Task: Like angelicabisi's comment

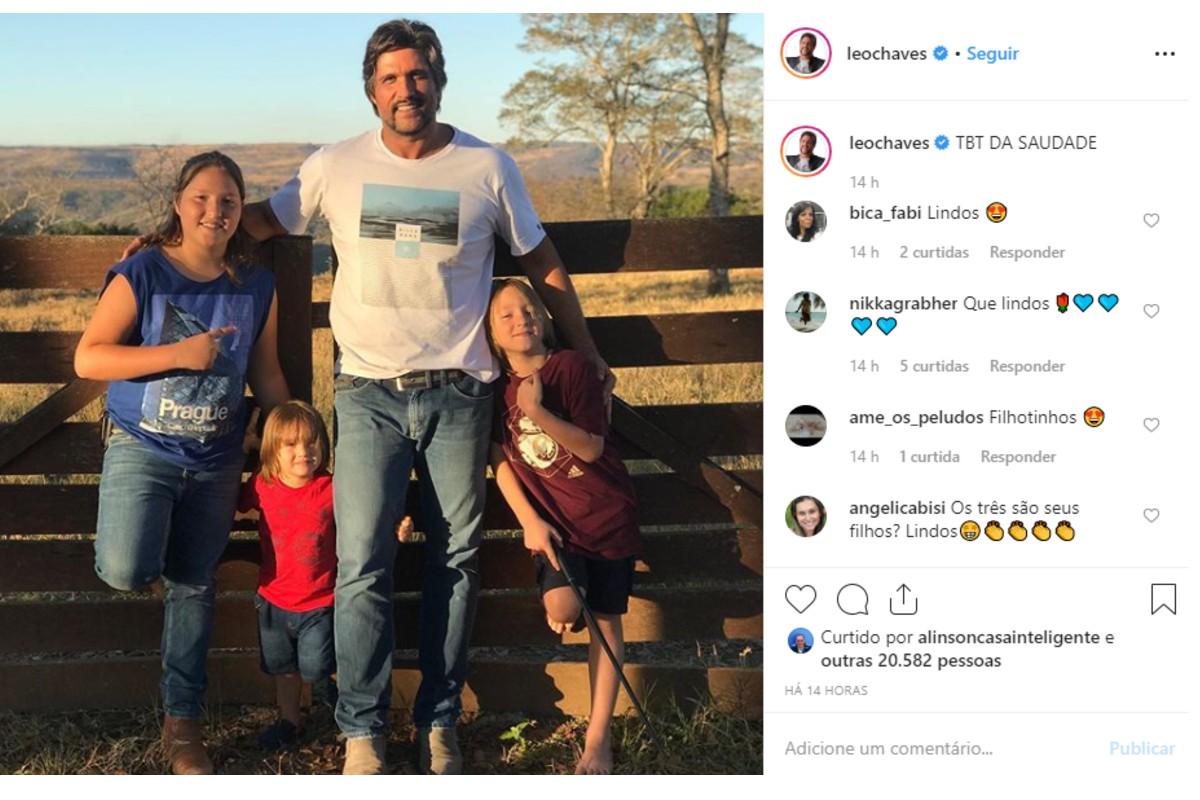Action: [1151, 515]
